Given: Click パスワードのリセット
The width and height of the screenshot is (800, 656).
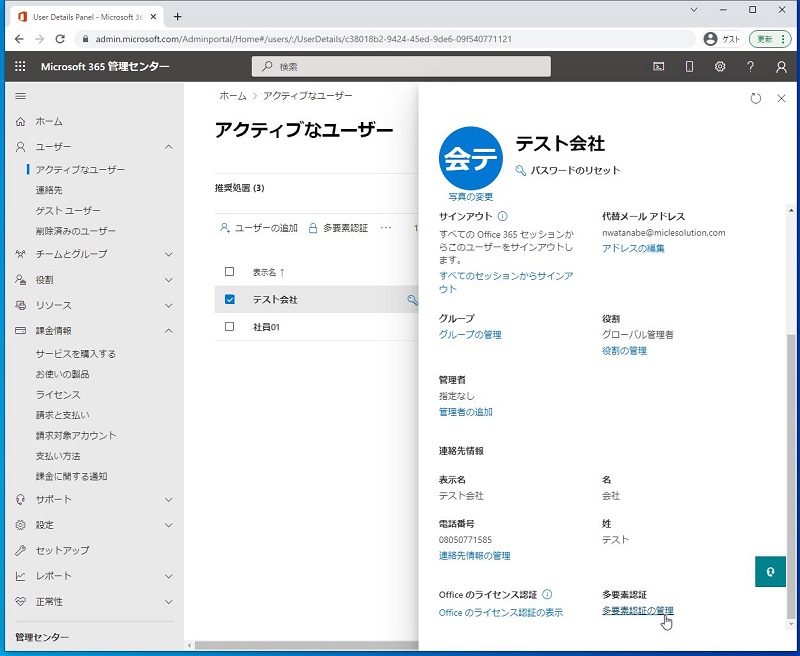Looking at the screenshot, I should click(x=568, y=170).
